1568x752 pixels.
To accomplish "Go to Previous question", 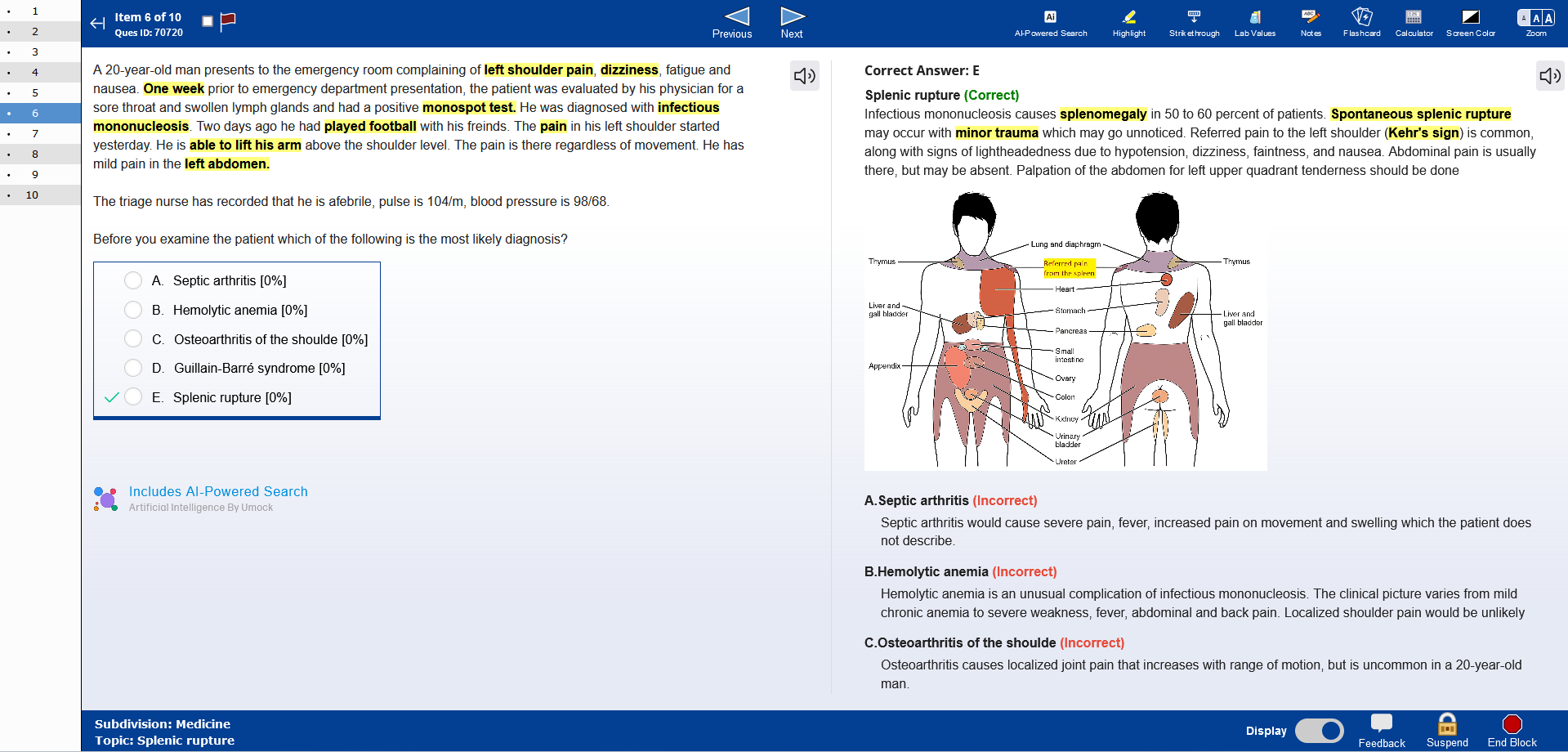I will click(733, 23).
